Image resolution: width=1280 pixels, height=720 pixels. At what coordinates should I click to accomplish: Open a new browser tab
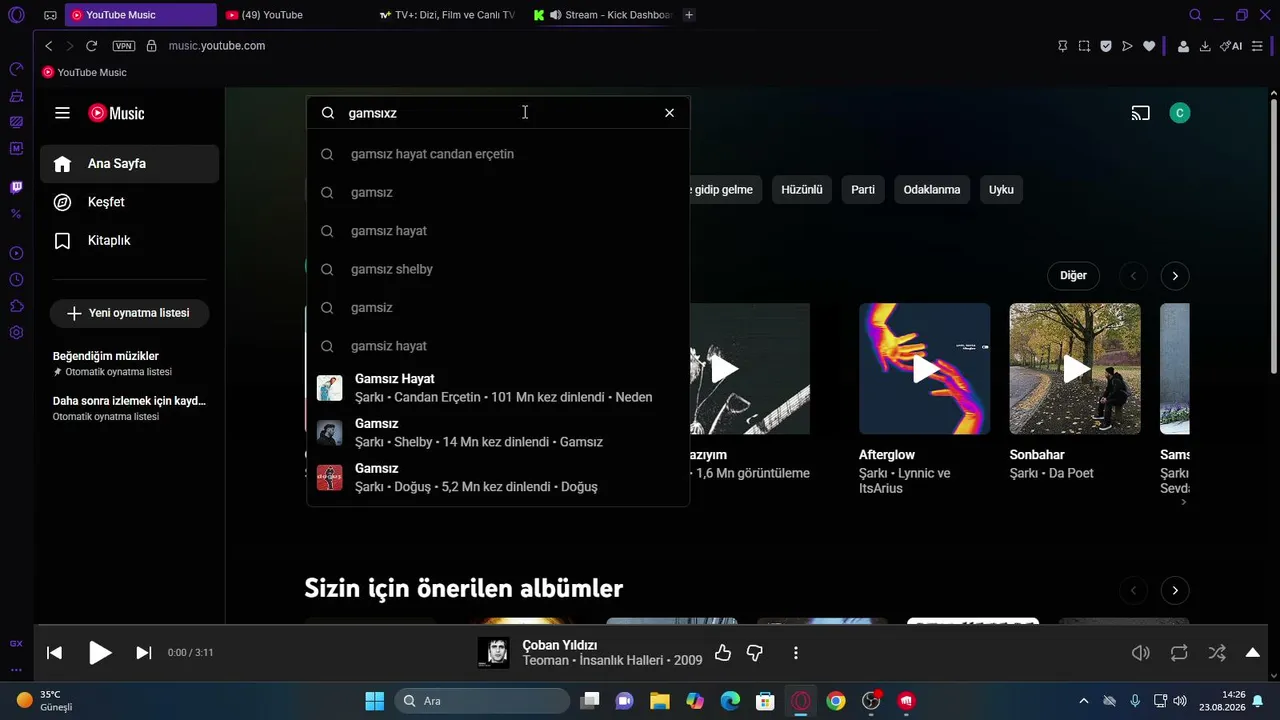click(x=689, y=15)
